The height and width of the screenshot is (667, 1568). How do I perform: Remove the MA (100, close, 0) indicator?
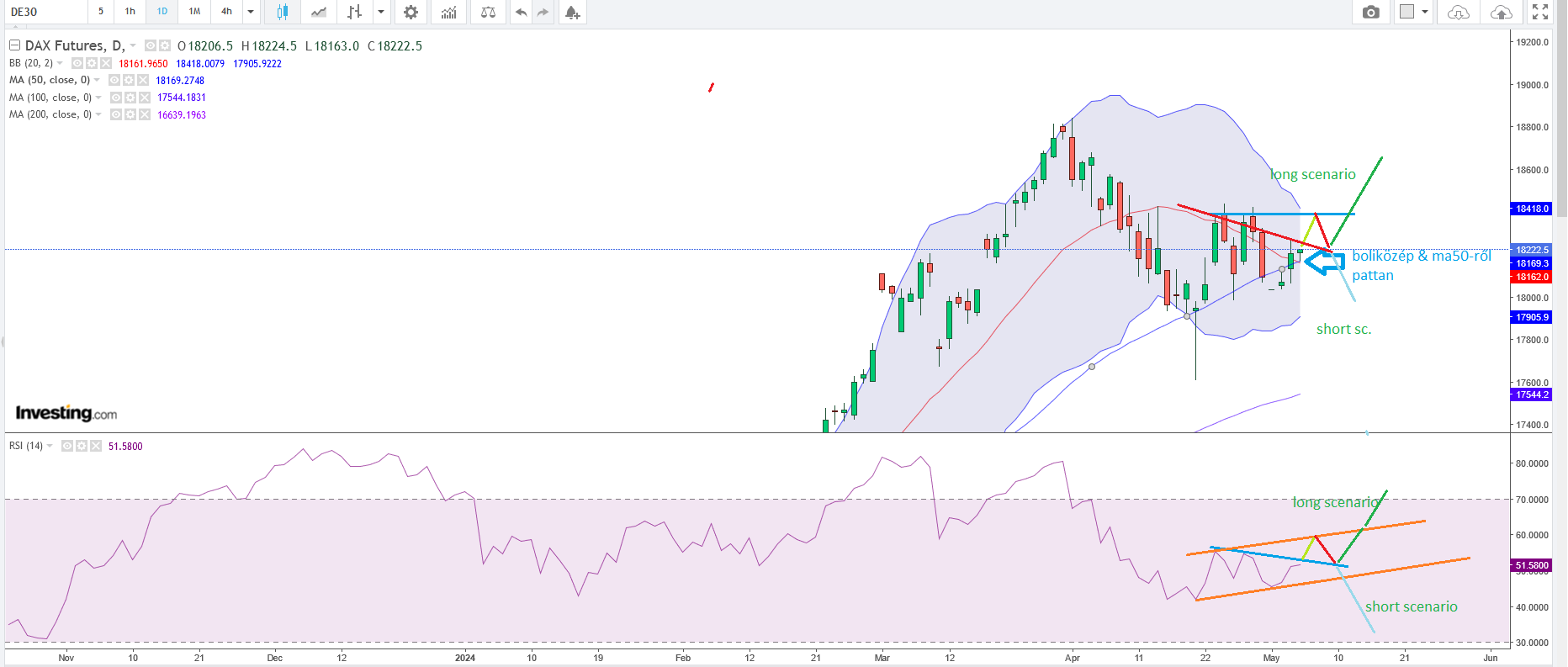pyautogui.click(x=145, y=98)
